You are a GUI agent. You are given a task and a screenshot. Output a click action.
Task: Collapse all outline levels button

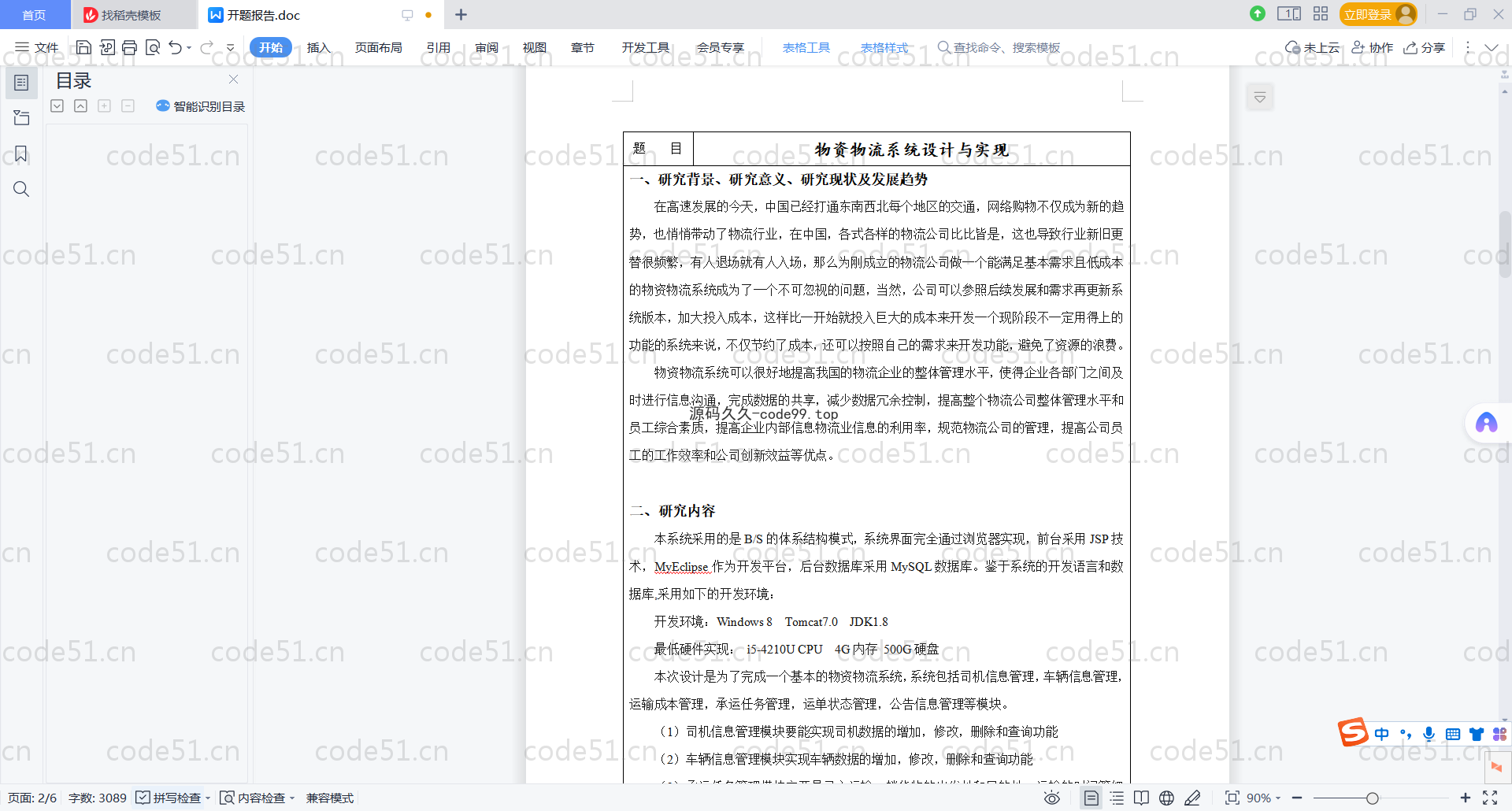pos(80,106)
